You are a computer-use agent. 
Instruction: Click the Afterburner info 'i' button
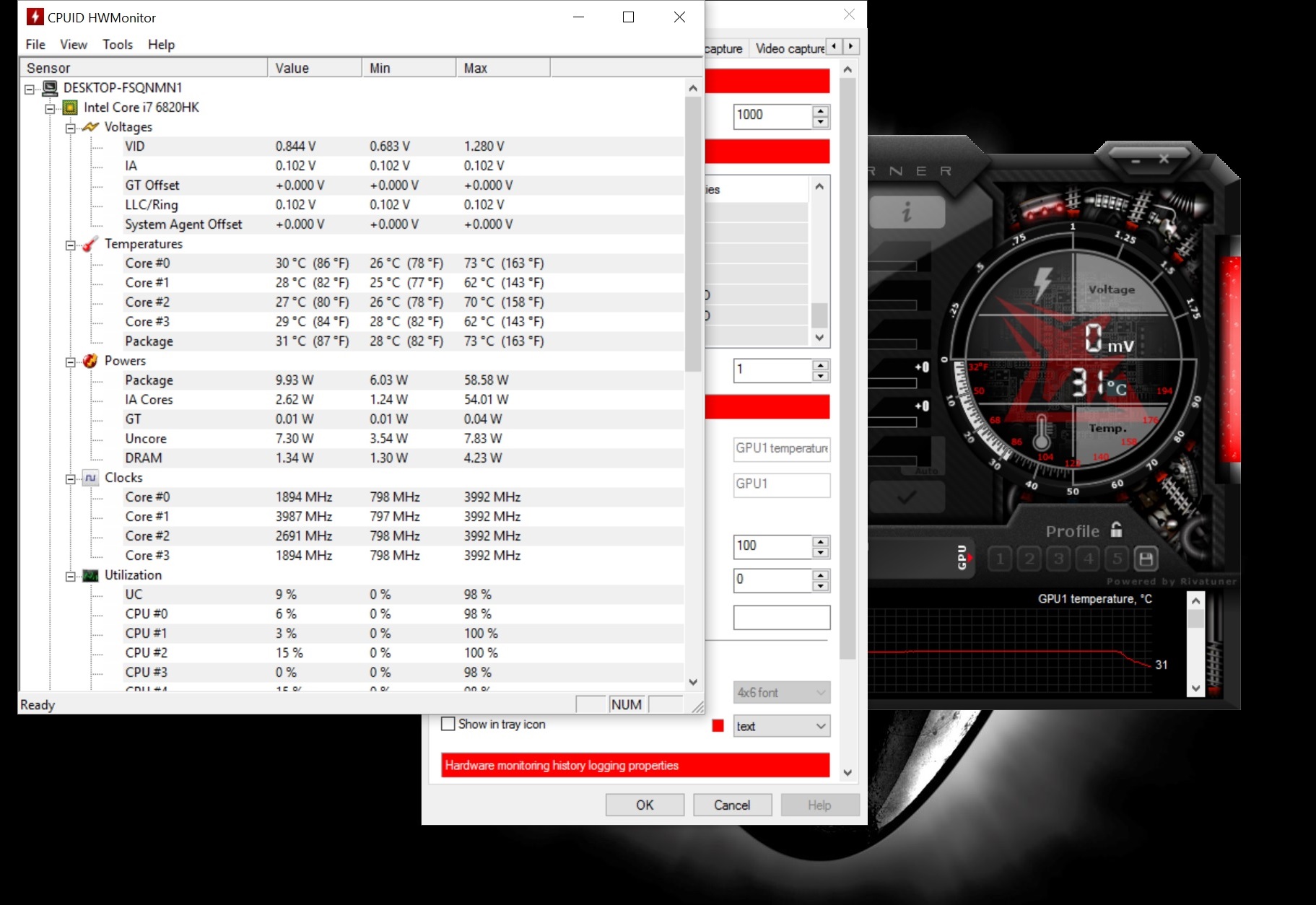[907, 212]
